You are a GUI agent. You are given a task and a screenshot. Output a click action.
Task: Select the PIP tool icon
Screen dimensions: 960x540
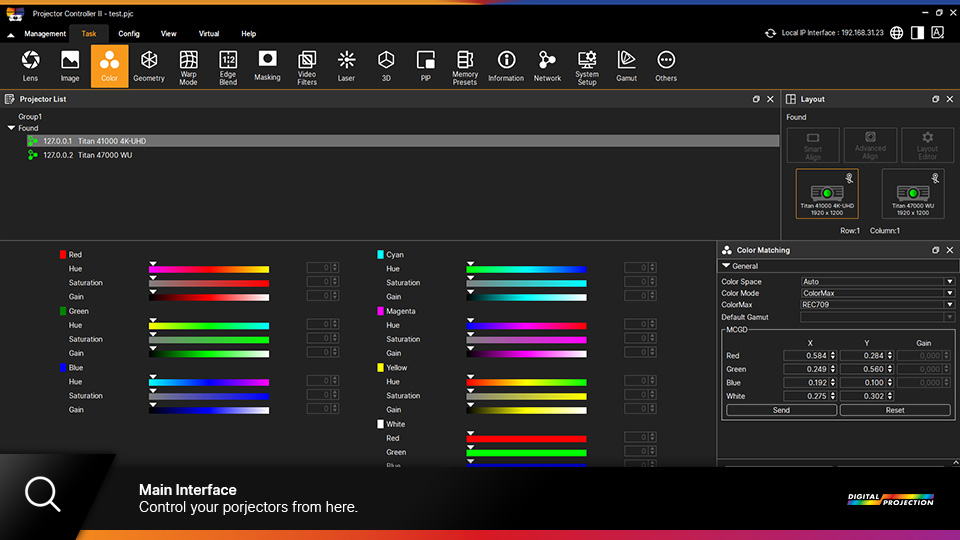click(x=425, y=66)
